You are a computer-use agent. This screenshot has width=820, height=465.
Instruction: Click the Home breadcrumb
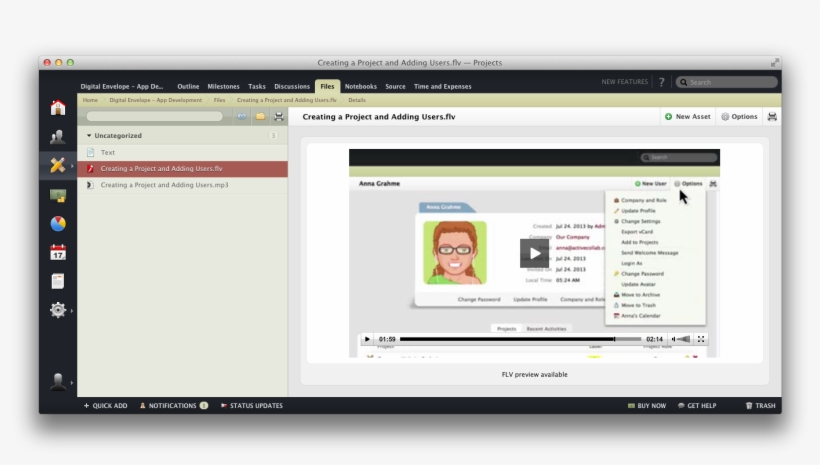click(x=90, y=100)
